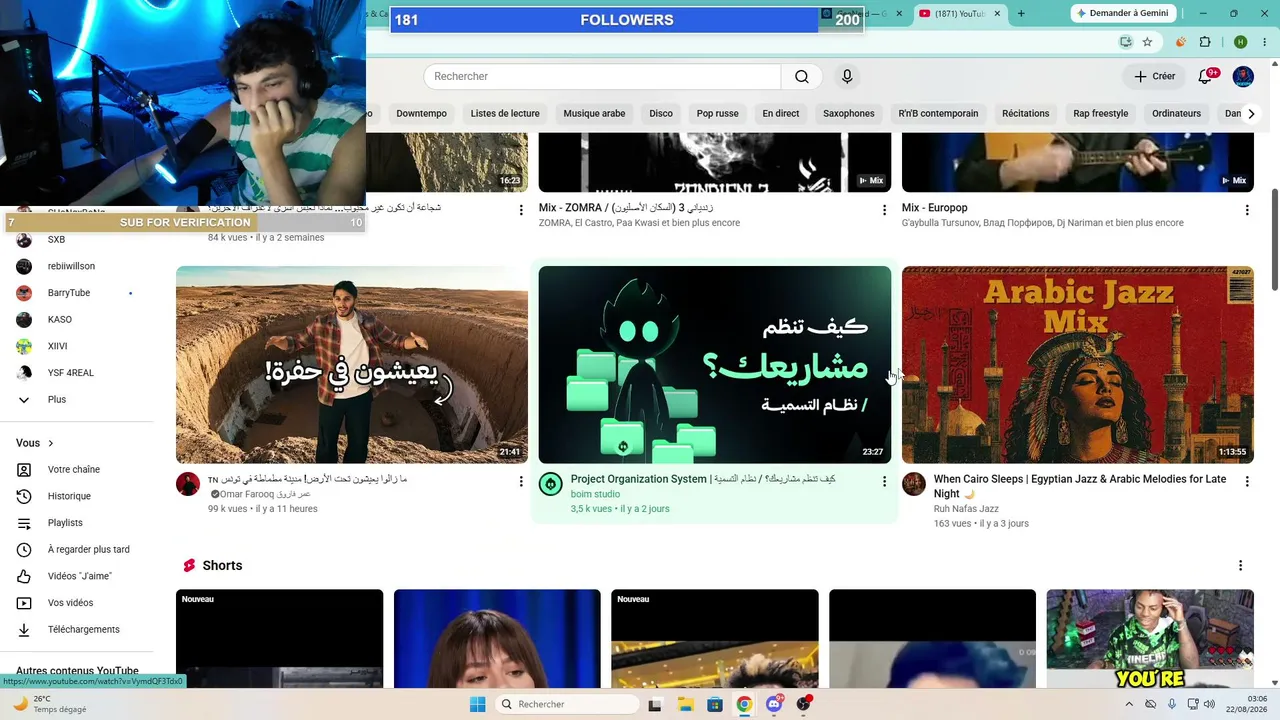Viewport: 1280px width, 720px height.
Task: Show more category chips with right arrow
Action: click(1251, 114)
